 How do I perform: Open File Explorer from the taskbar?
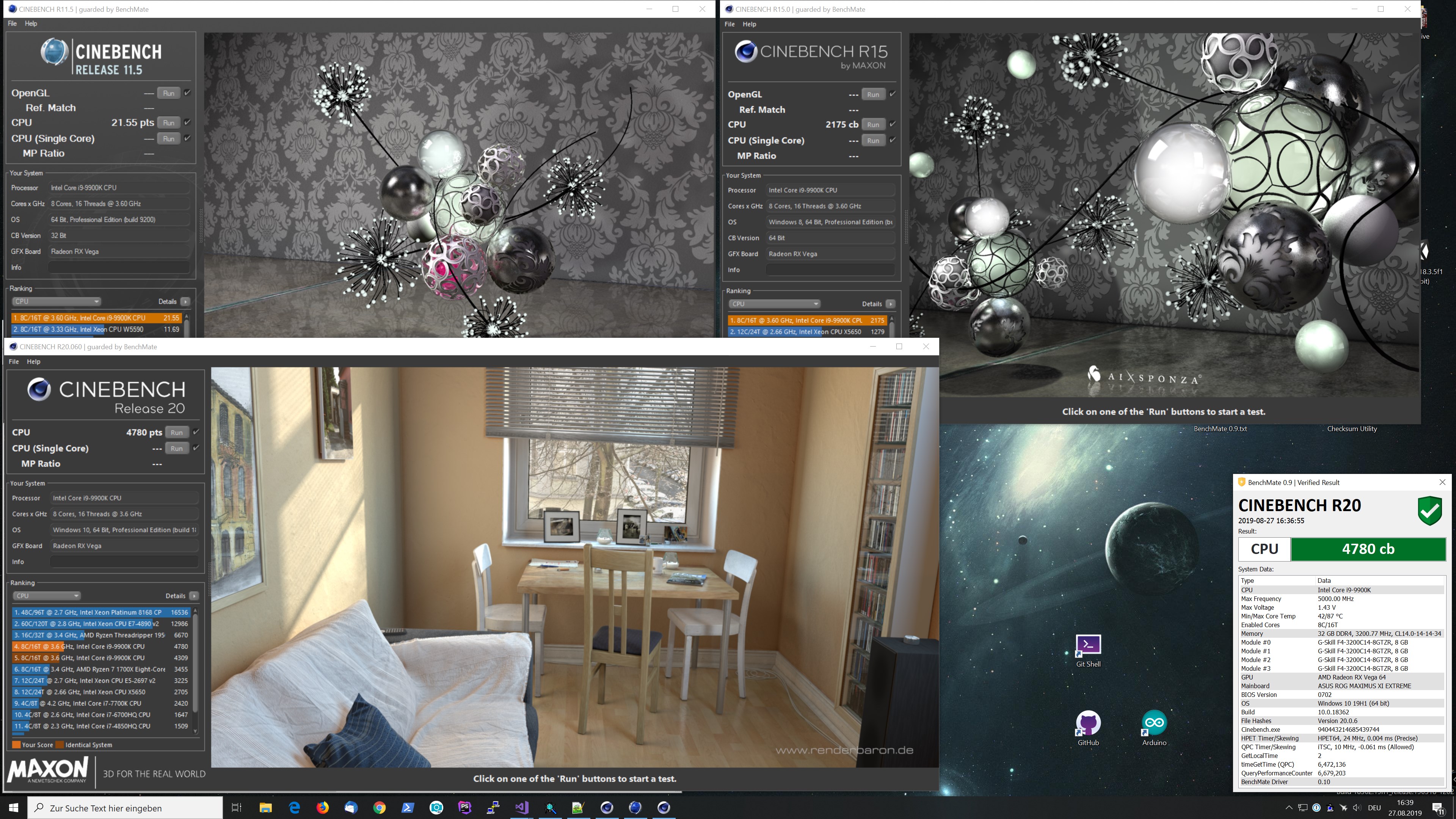266,808
